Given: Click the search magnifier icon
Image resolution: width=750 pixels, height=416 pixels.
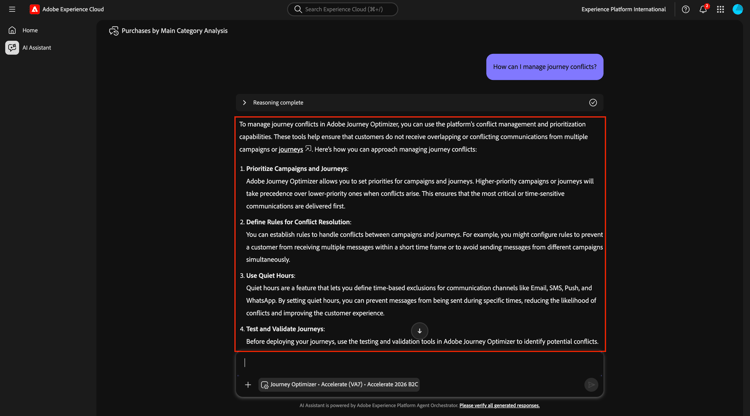Looking at the screenshot, I should point(298,9).
